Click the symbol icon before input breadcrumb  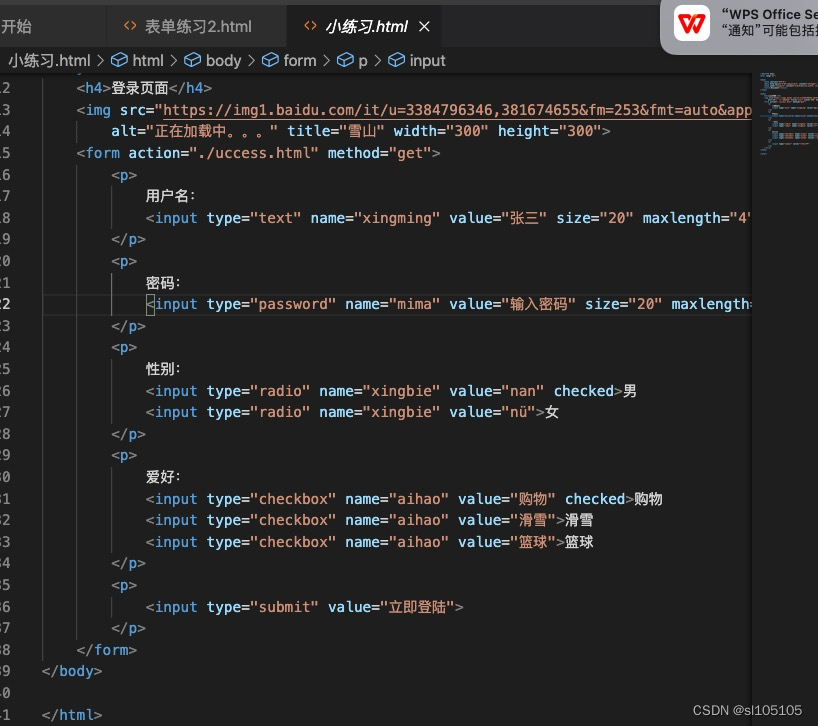point(396,60)
